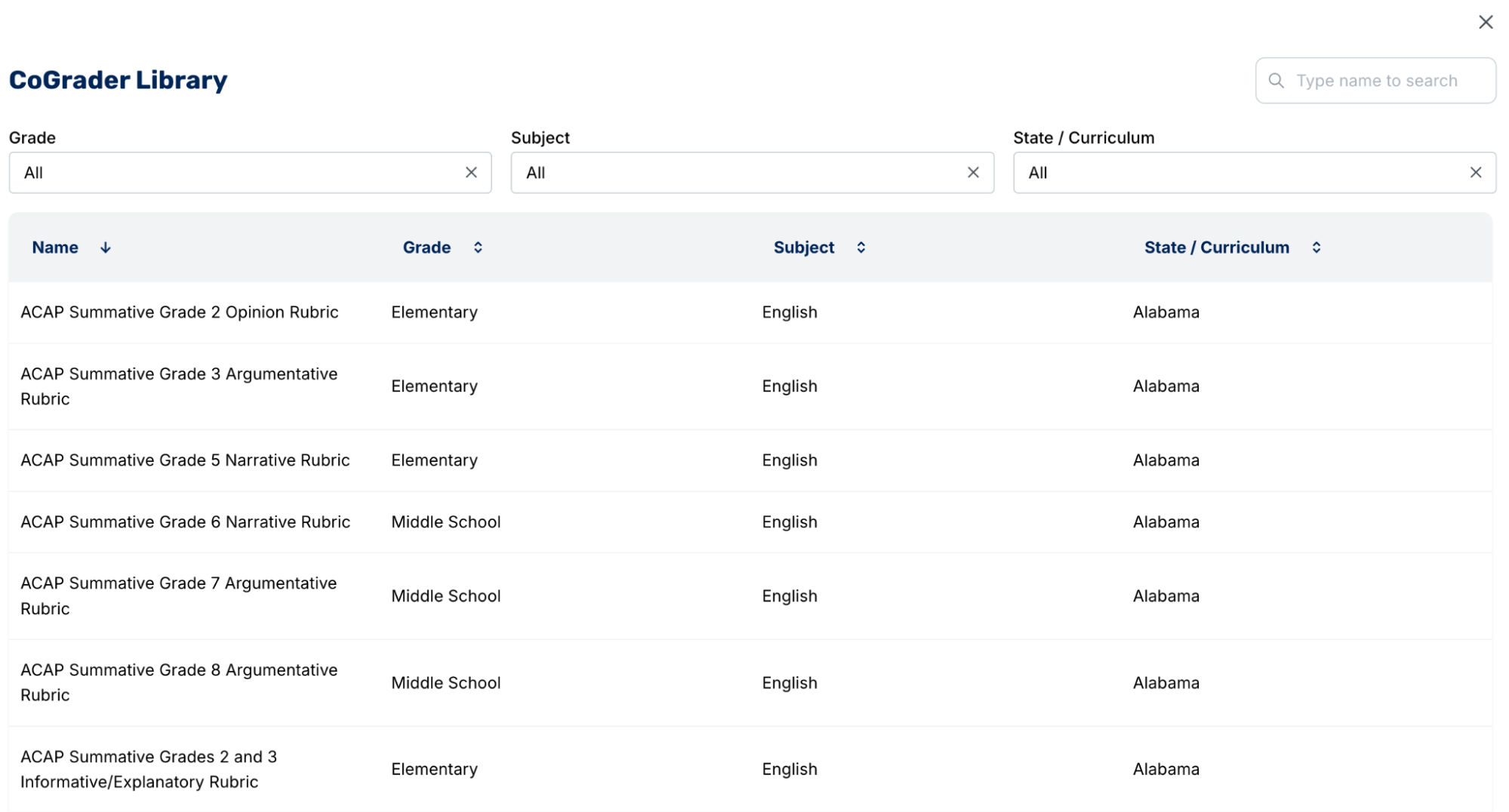Image resolution: width=1509 pixels, height=812 pixels.
Task: Clear the Grade filter with its X icon
Action: [x=470, y=172]
